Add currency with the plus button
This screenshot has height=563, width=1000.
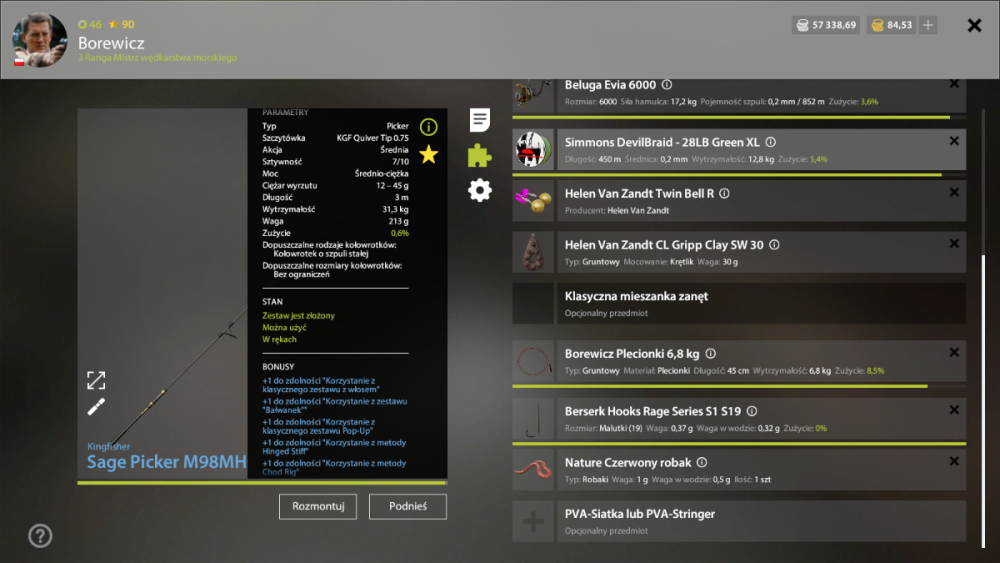point(928,25)
